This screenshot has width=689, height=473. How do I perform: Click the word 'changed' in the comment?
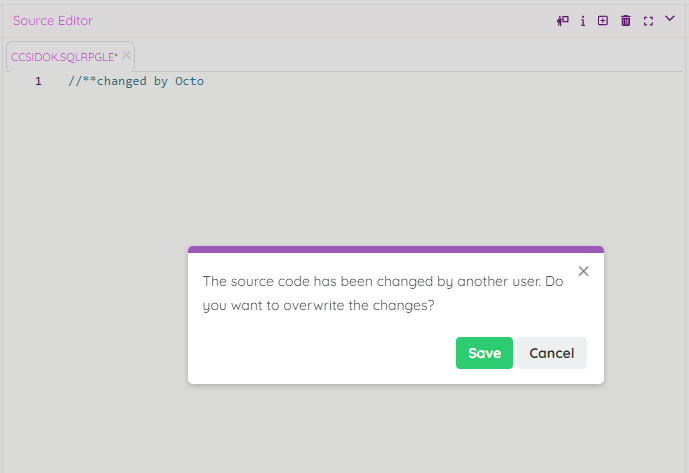click(x=121, y=81)
